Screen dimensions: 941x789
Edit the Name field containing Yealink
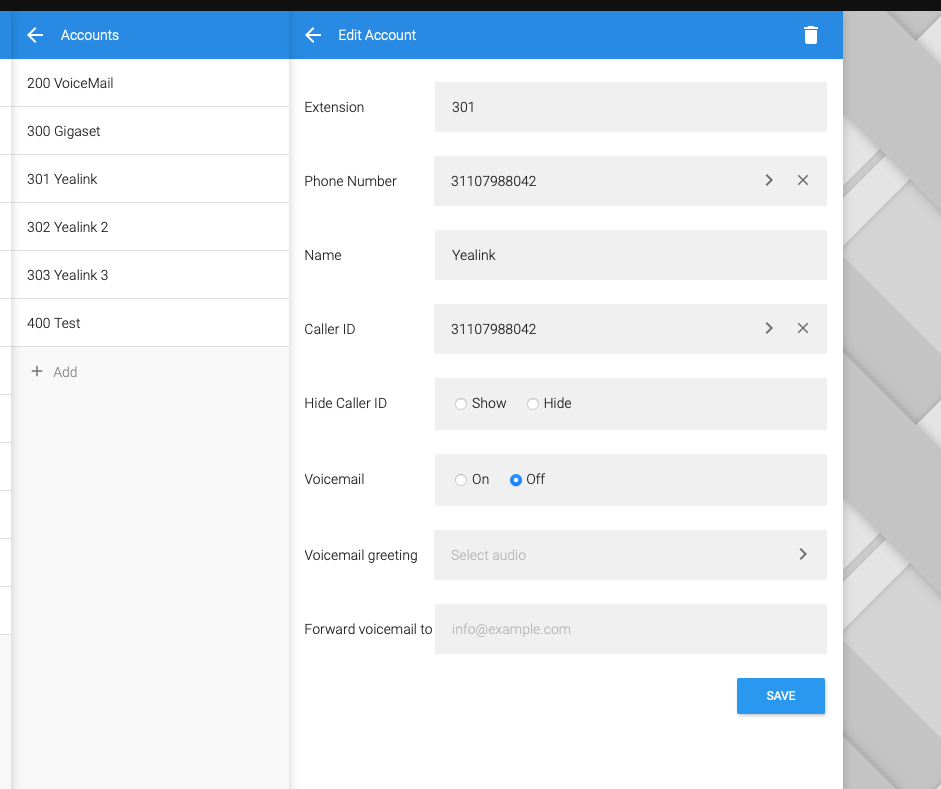click(x=631, y=255)
